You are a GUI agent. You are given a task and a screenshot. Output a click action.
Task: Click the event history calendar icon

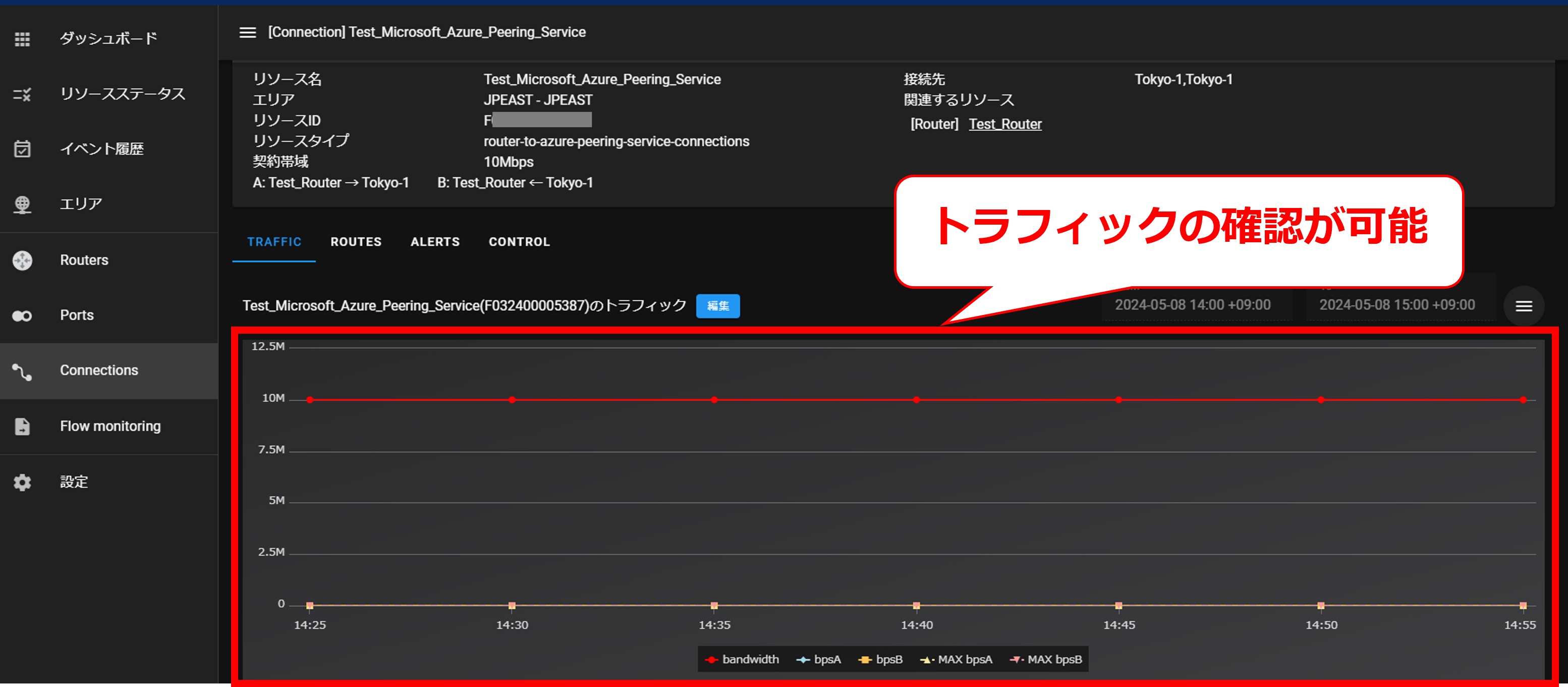[23, 149]
